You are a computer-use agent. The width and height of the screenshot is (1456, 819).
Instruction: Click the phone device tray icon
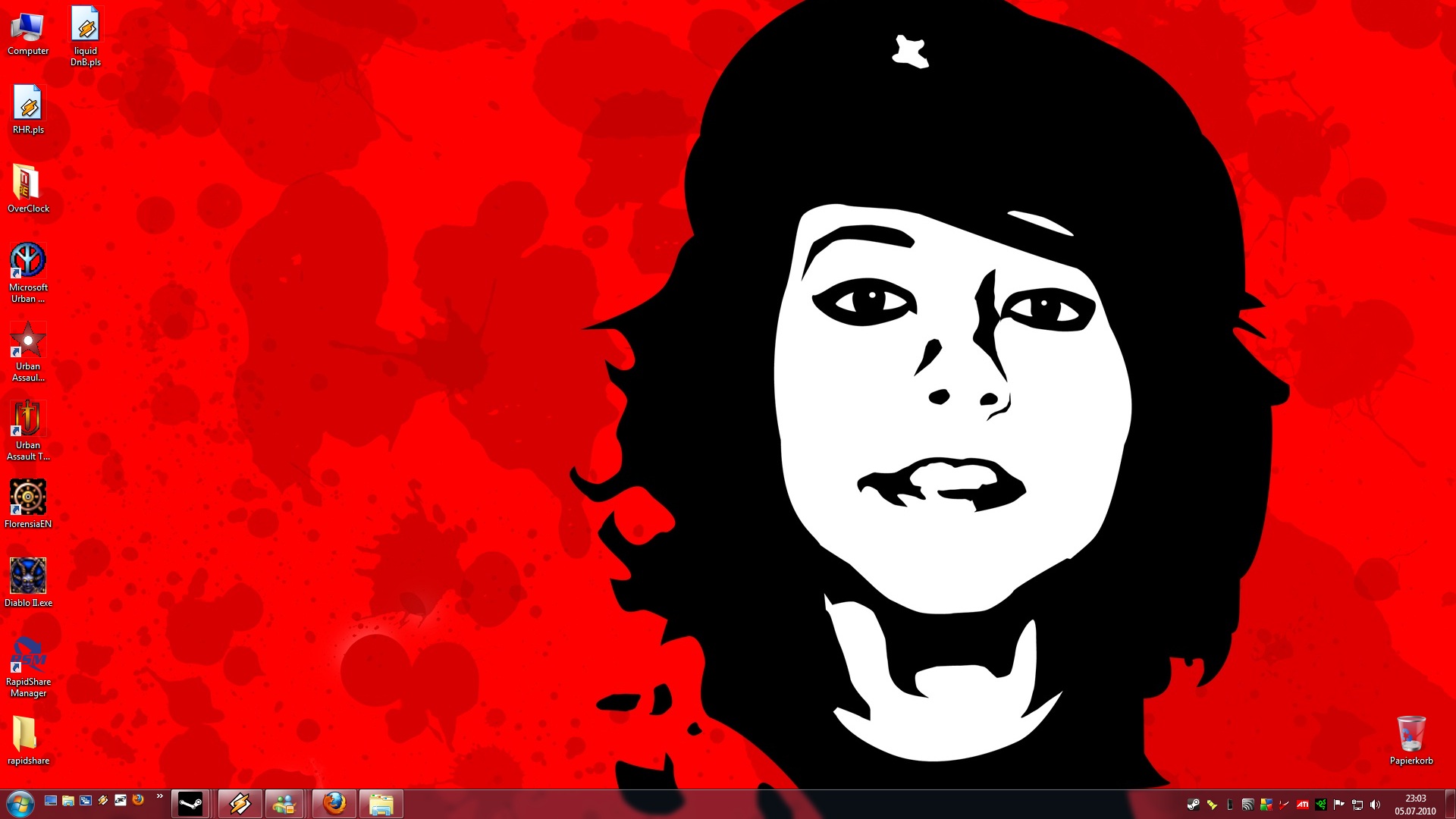(1230, 805)
